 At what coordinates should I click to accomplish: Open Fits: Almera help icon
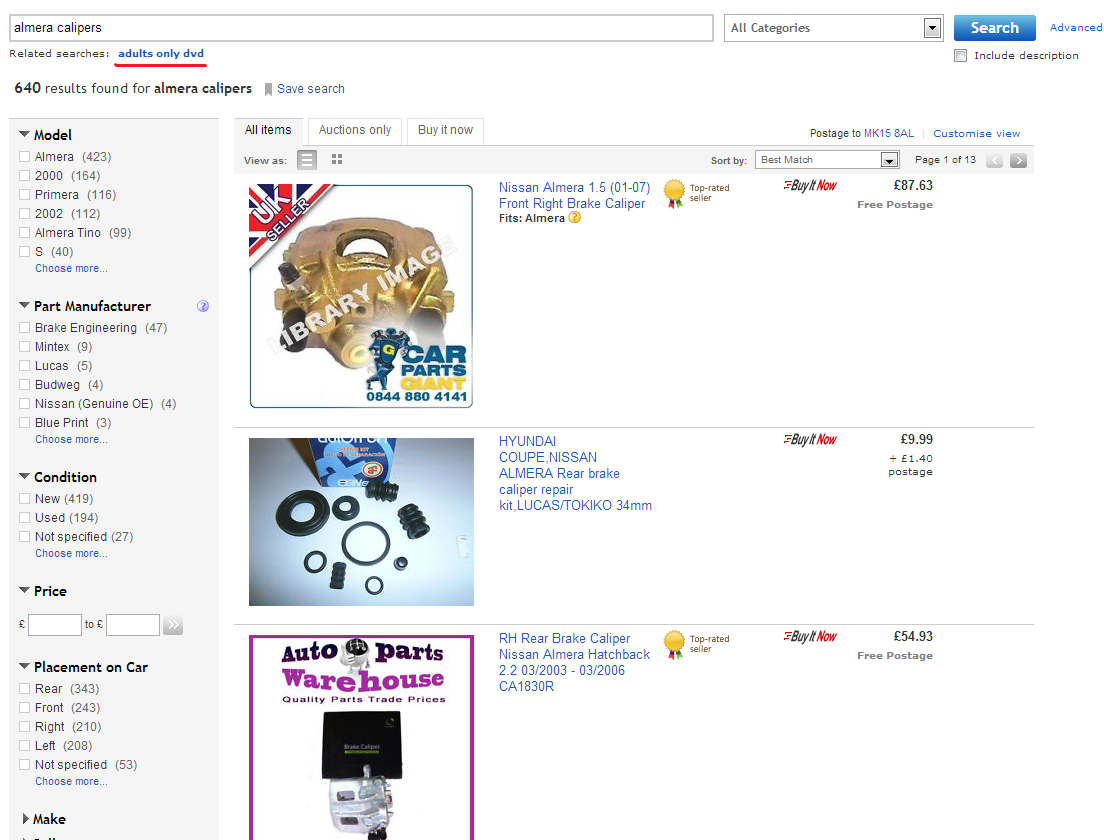pos(575,218)
